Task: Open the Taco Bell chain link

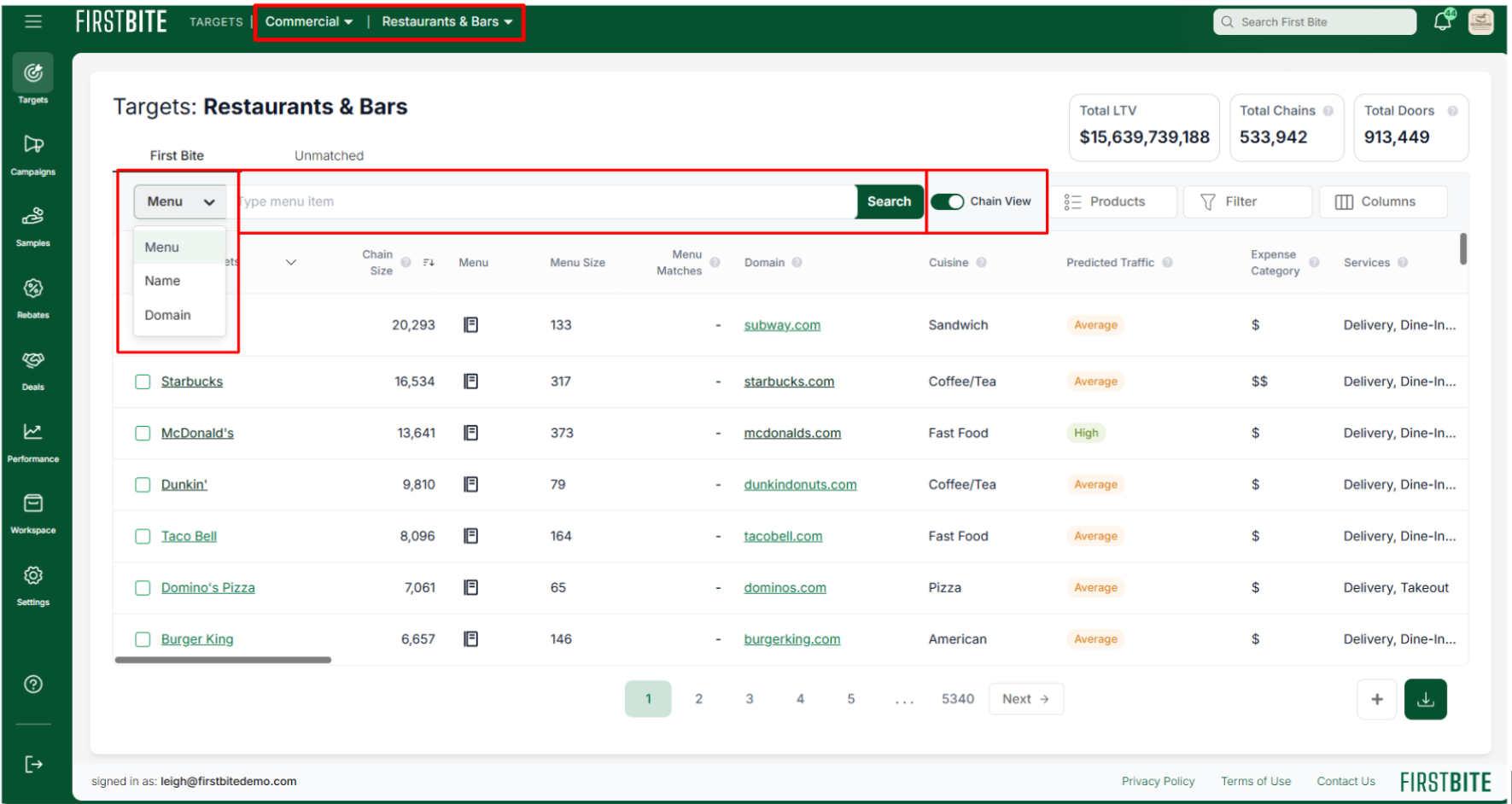Action: pos(189,536)
